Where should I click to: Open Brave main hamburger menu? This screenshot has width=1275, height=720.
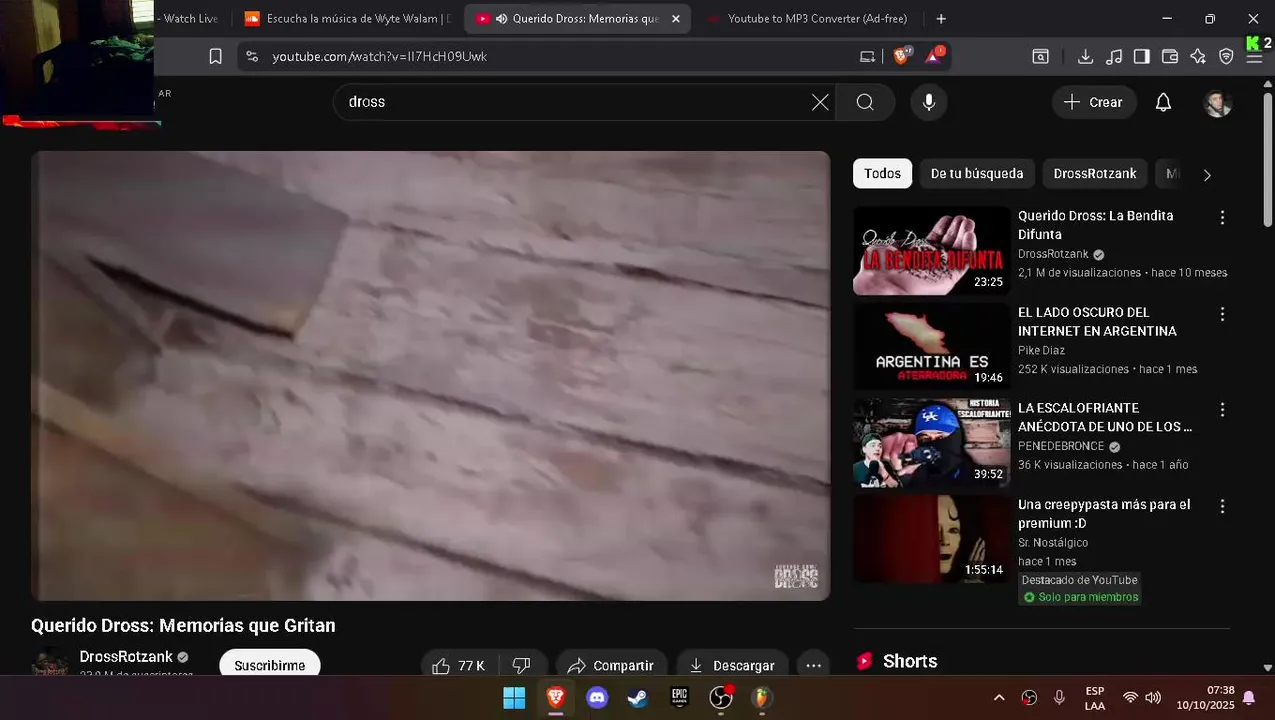click(1254, 57)
